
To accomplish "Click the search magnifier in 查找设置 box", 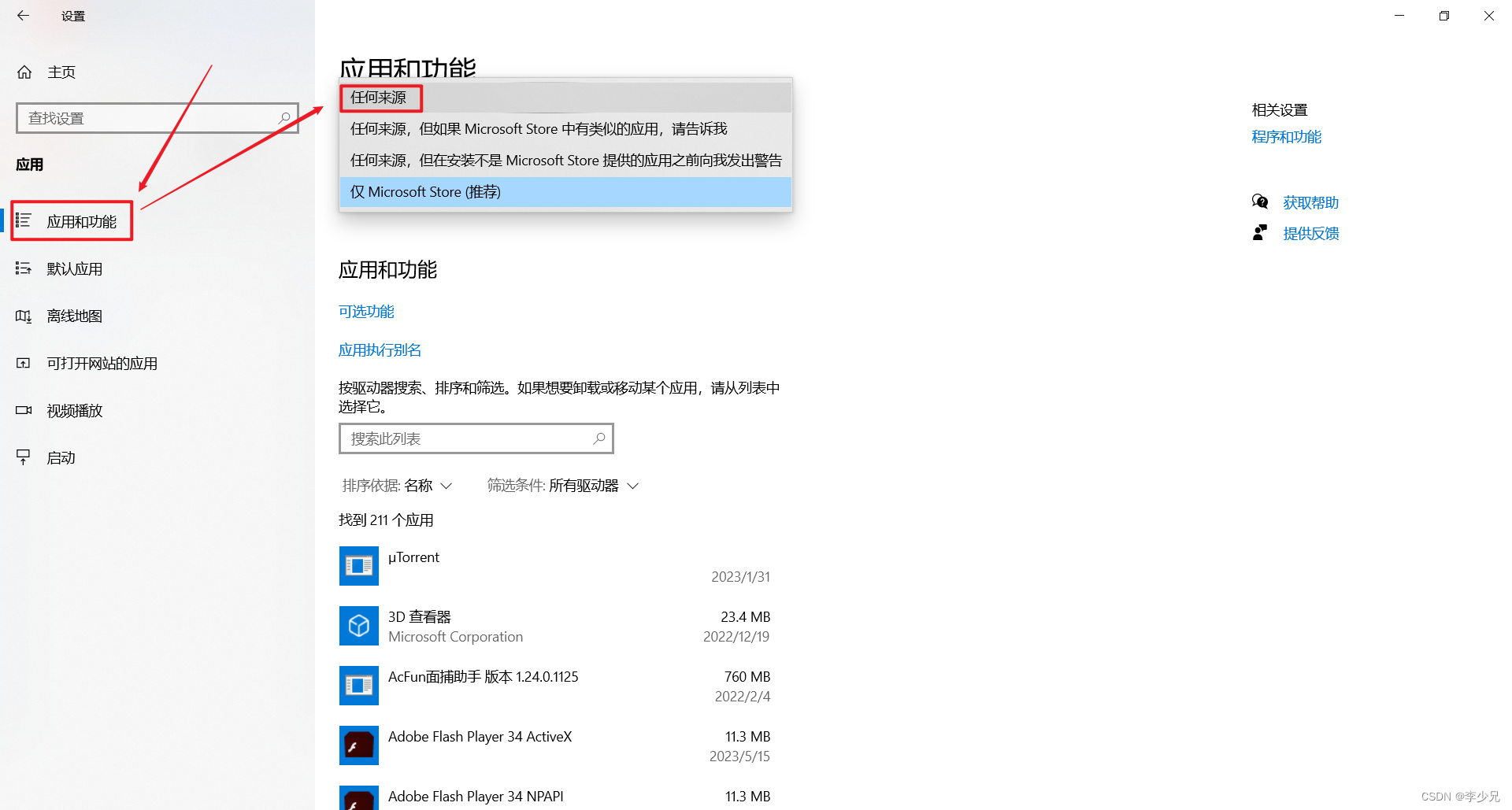I will [285, 118].
